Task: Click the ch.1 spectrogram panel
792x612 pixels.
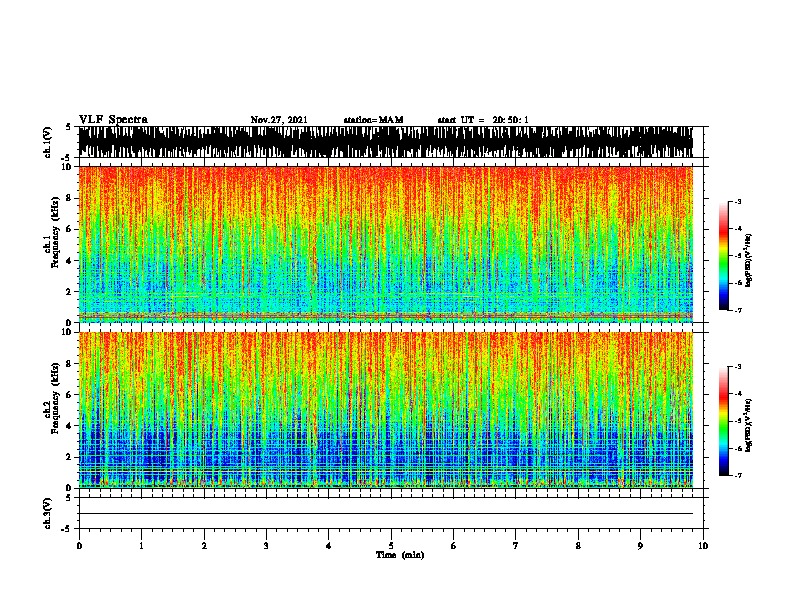Action: [x=386, y=244]
